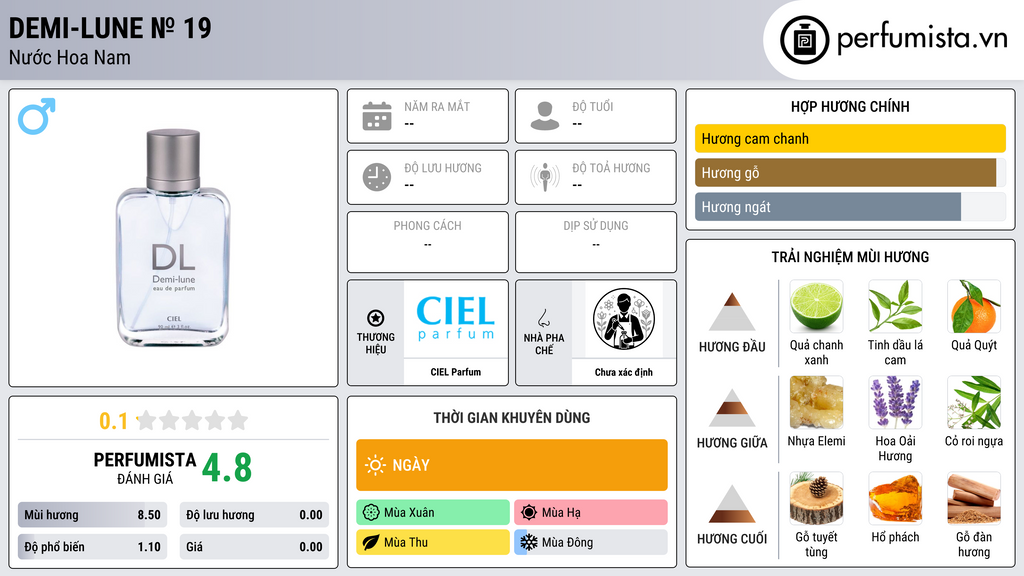Click the 0.1 user rating value
The width and height of the screenshot is (1024, 576).
point(113,421)
